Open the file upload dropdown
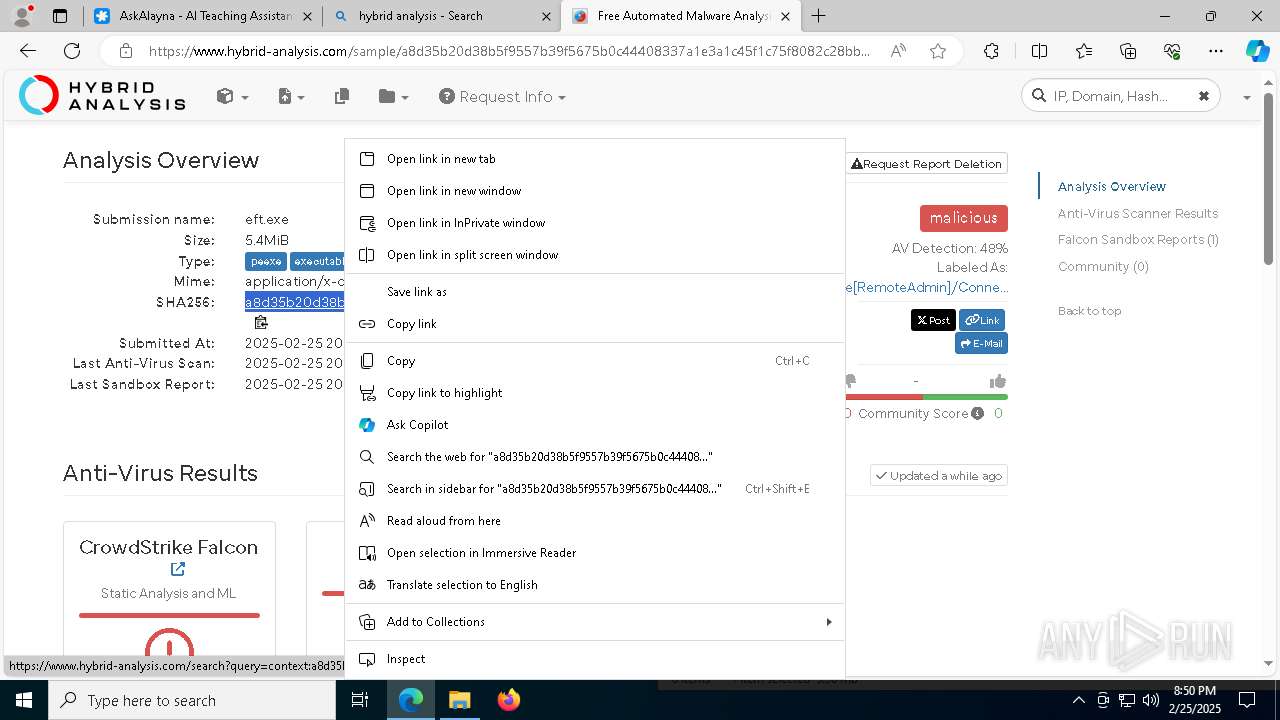Viewport: 1280px width, 720px height. coord(291,97)
